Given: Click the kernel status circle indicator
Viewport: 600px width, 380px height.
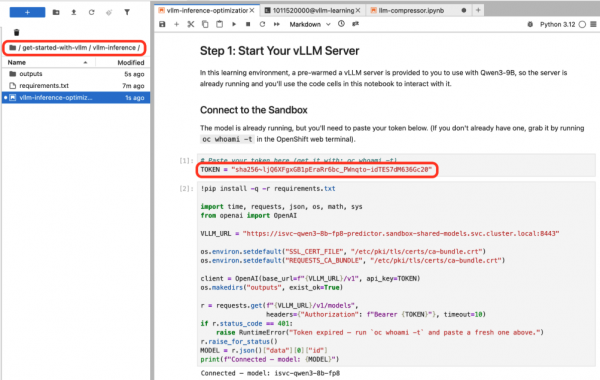Looking at the screenshot, I should (582, 24).
